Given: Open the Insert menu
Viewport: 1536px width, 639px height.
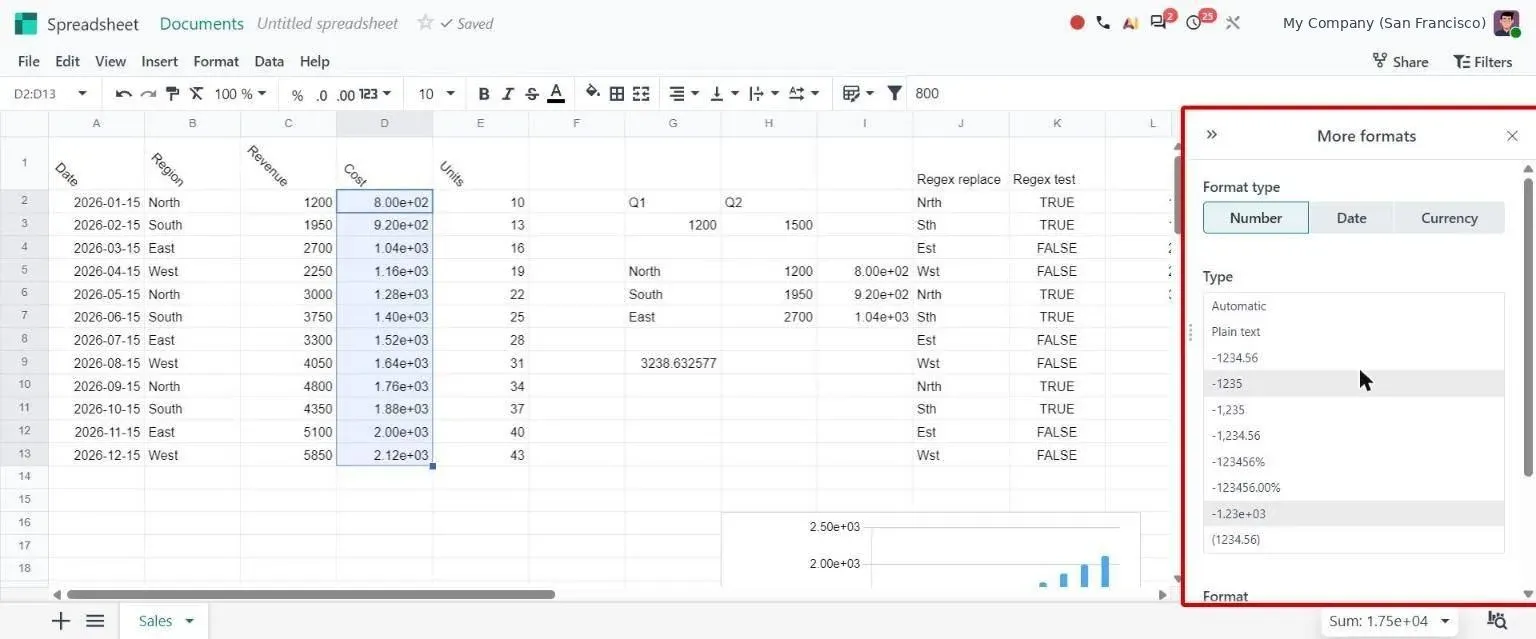Looking at the screenshot, I should (x=160, y=61).
